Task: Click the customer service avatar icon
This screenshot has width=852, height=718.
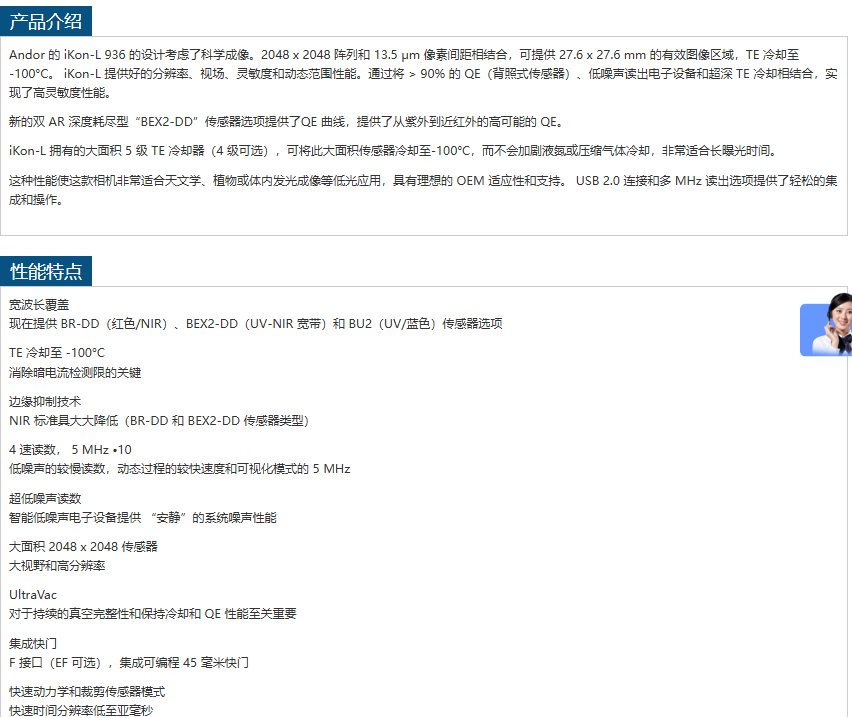Action: tap(826, 326)
